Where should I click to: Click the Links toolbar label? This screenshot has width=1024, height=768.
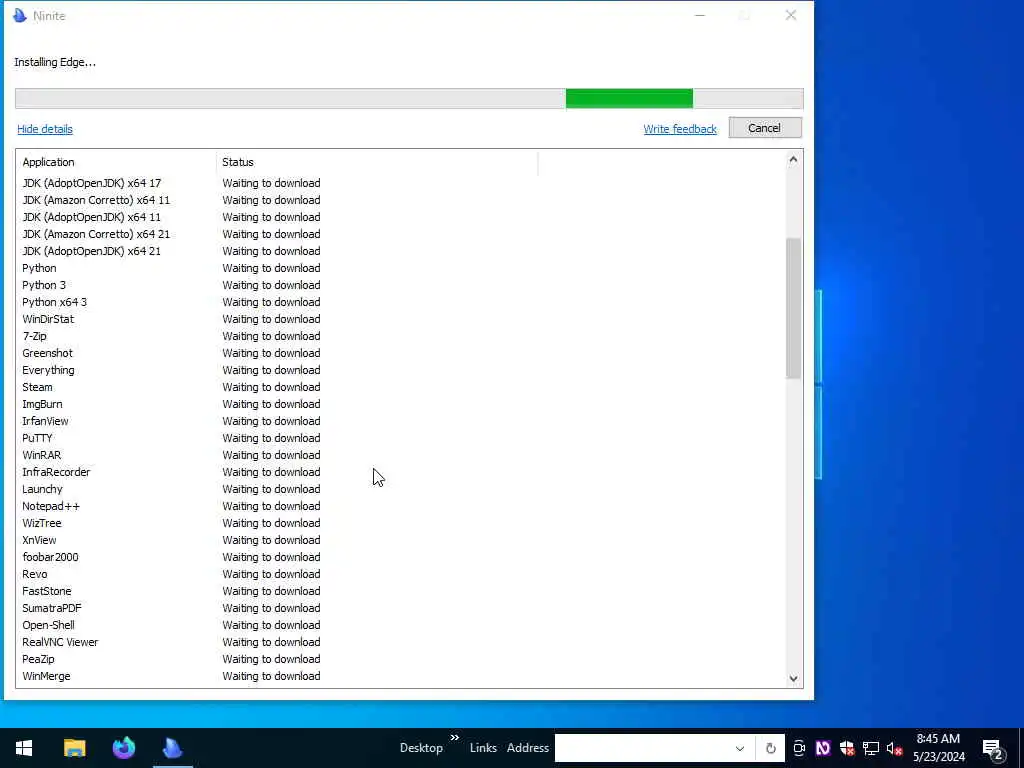(483, 748)
